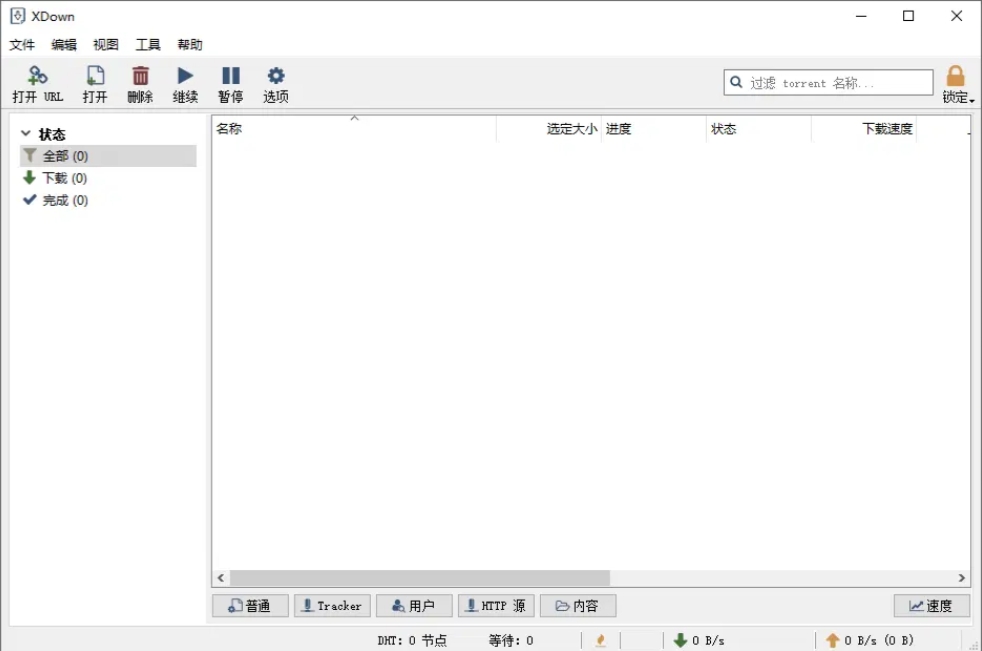Delete the selected download via 删除 icon
The image size is (982, 651).
[140, 82]
